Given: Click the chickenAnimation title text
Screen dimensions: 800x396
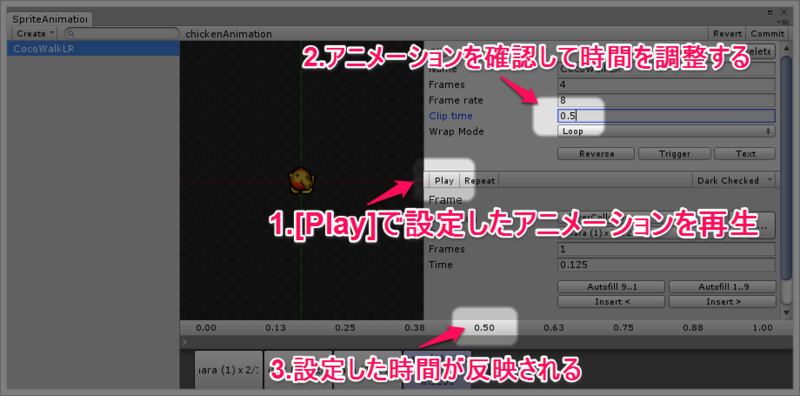Looking at the screenshot, I should [229, 34].
